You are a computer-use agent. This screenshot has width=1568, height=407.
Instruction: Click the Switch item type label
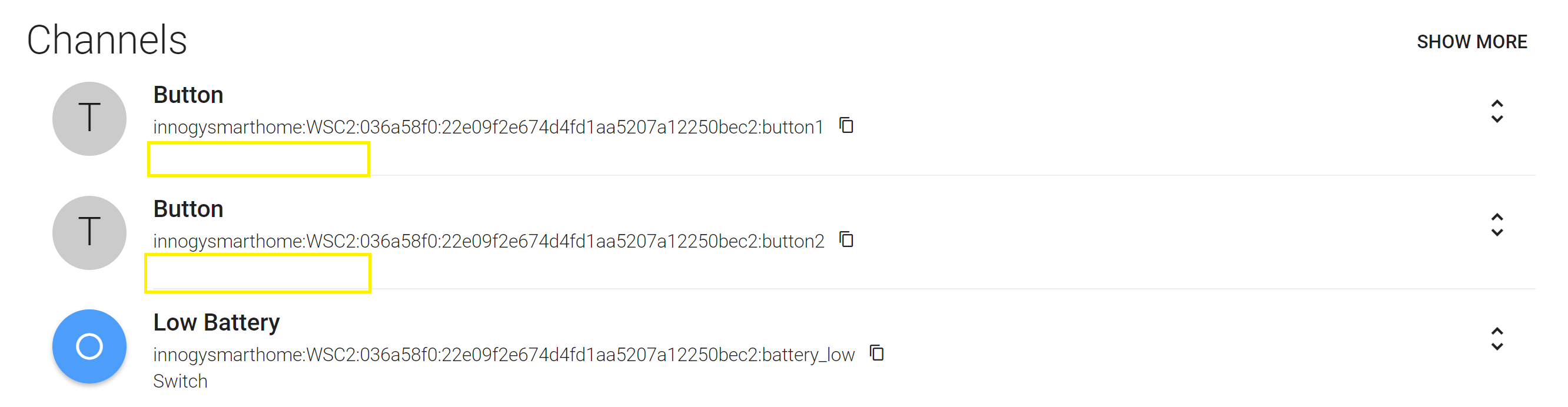[x=180, y=382]
